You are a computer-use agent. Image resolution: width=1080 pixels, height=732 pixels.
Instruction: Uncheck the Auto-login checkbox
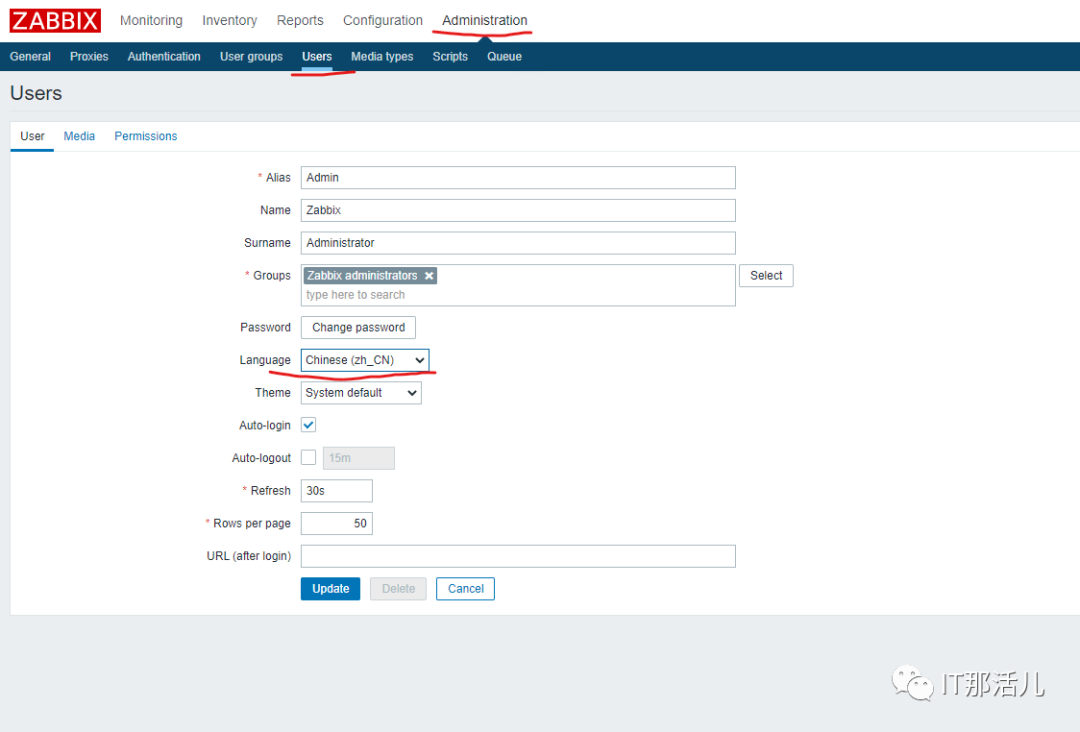309,425
